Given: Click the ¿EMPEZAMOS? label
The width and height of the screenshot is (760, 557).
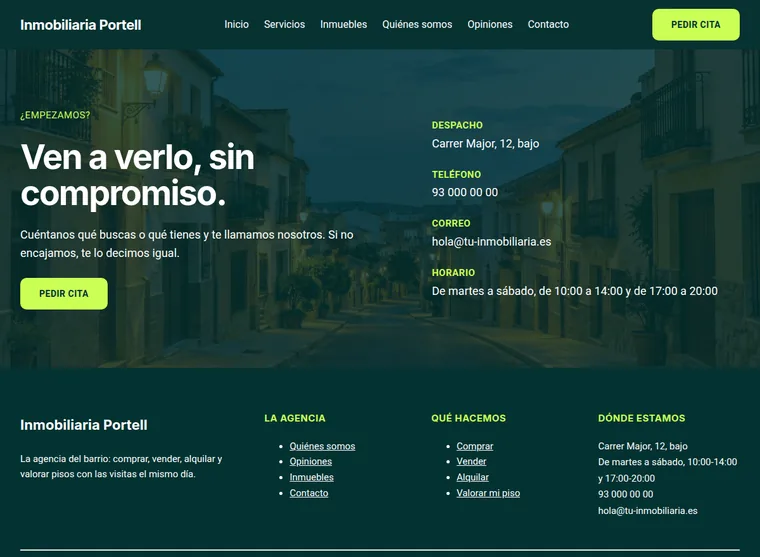Looking at the screenshot, I should pos(55,115).
